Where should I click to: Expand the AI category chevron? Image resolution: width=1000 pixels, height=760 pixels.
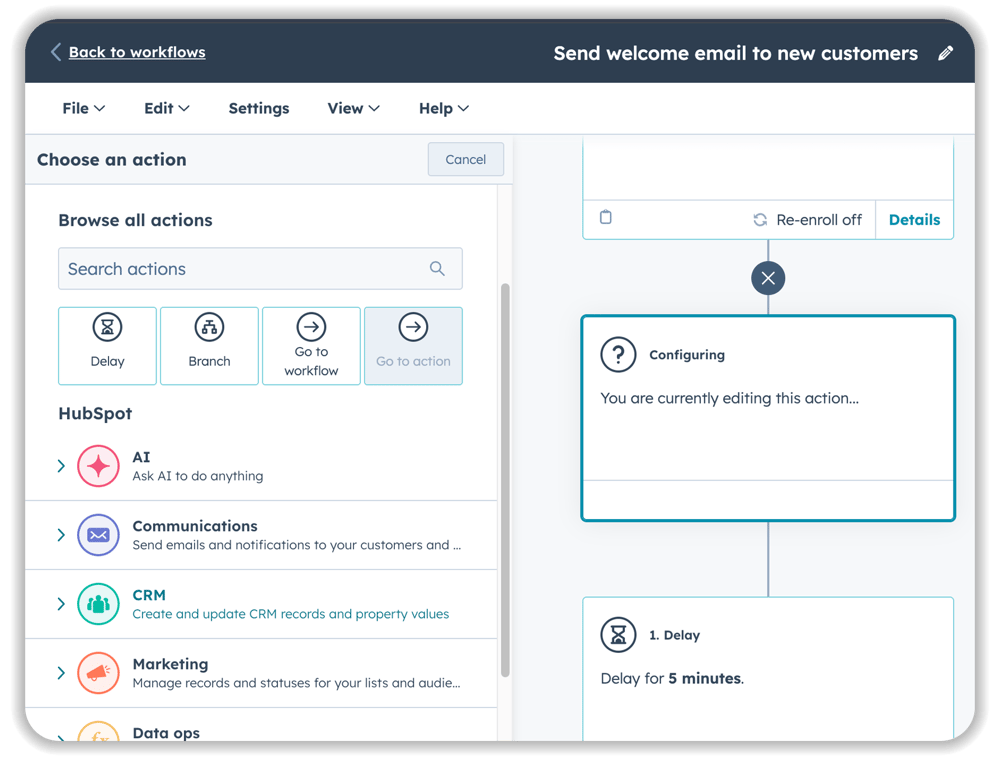[x=61, y=466]
